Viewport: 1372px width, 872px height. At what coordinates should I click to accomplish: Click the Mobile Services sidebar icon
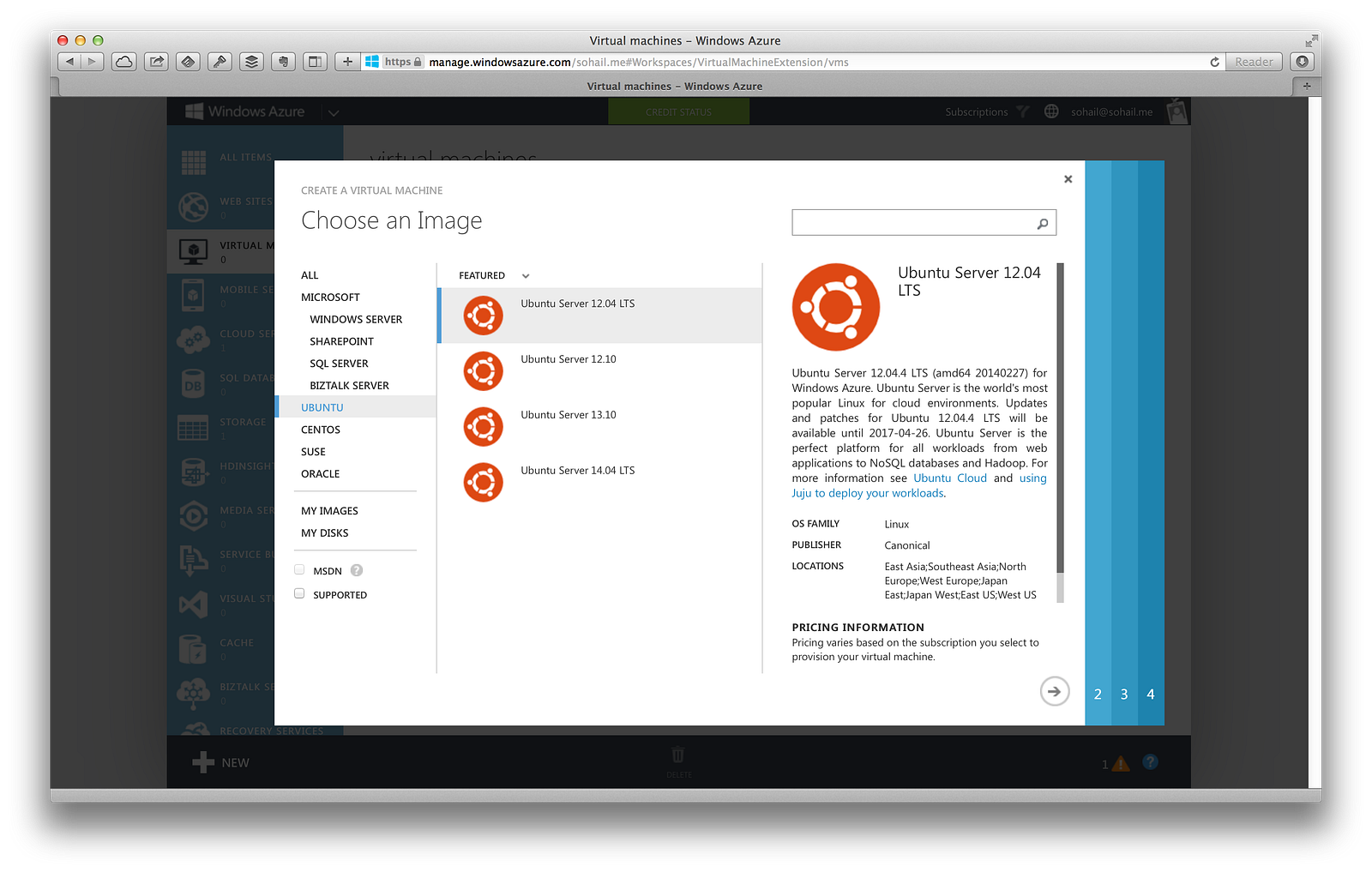point(194,295)
